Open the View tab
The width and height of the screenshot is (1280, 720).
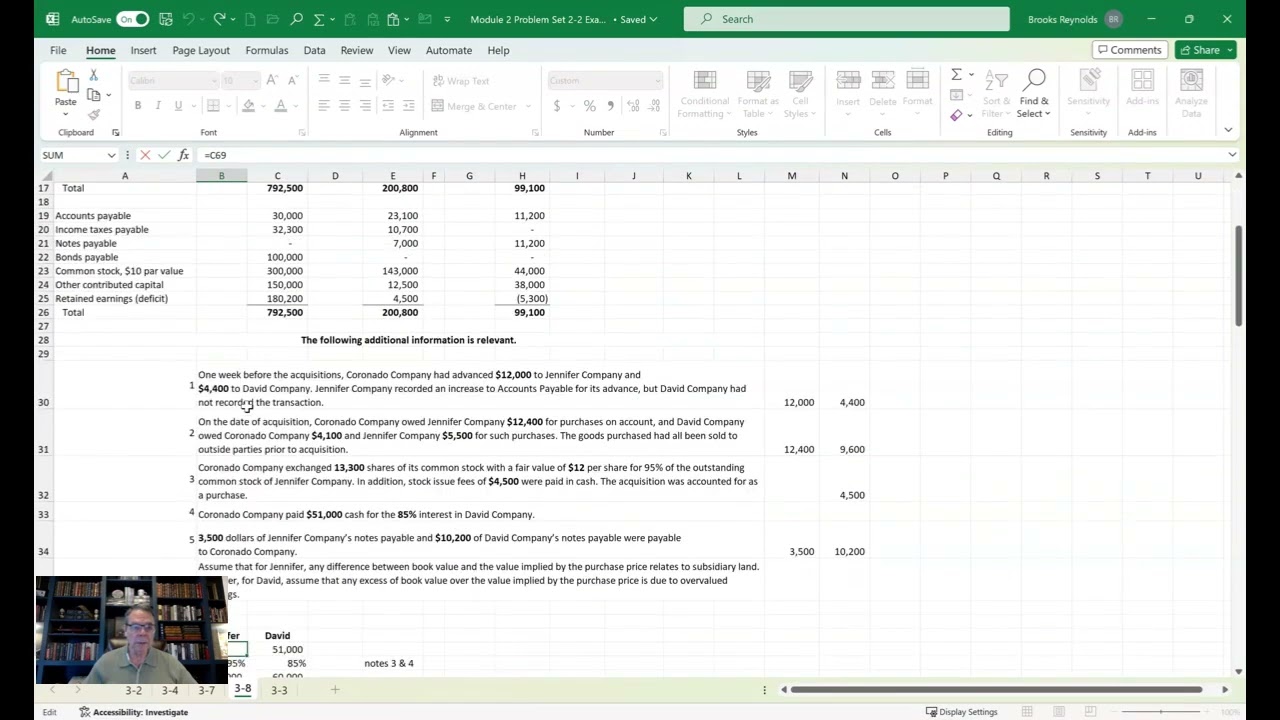(399, 50)
